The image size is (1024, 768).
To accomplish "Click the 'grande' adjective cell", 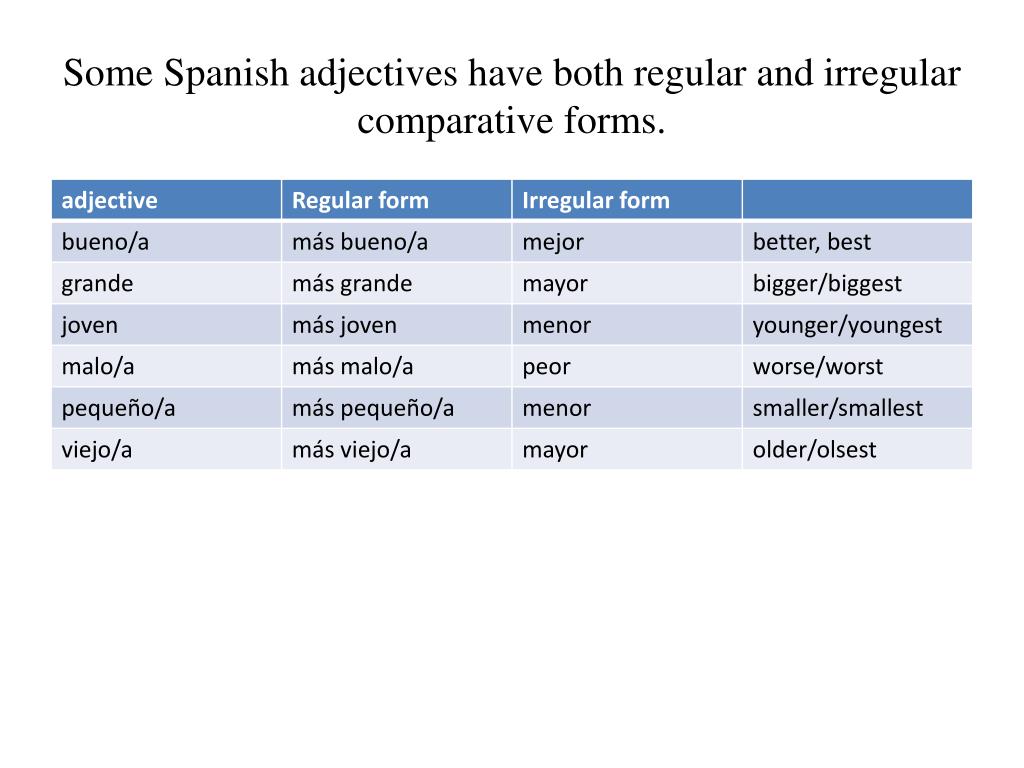I will (167, 283).
